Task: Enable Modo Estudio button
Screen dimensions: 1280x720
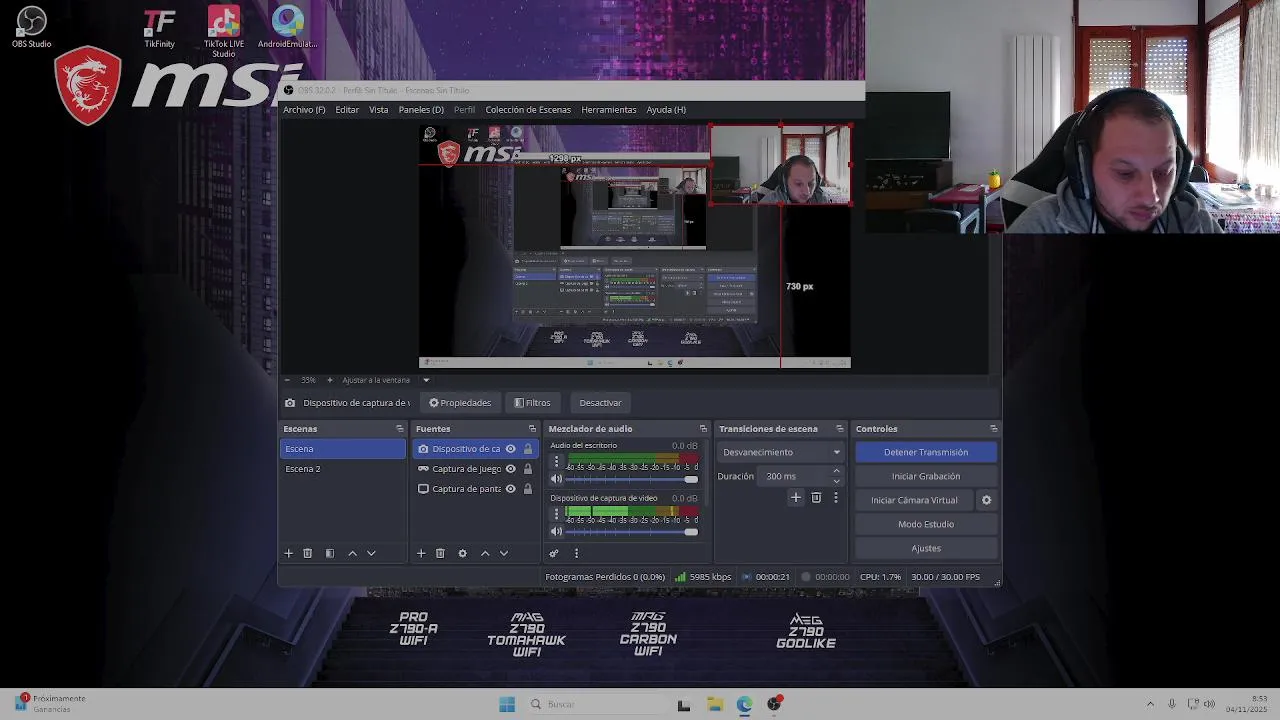Action: pyautogui.click(x=926, y=524)
